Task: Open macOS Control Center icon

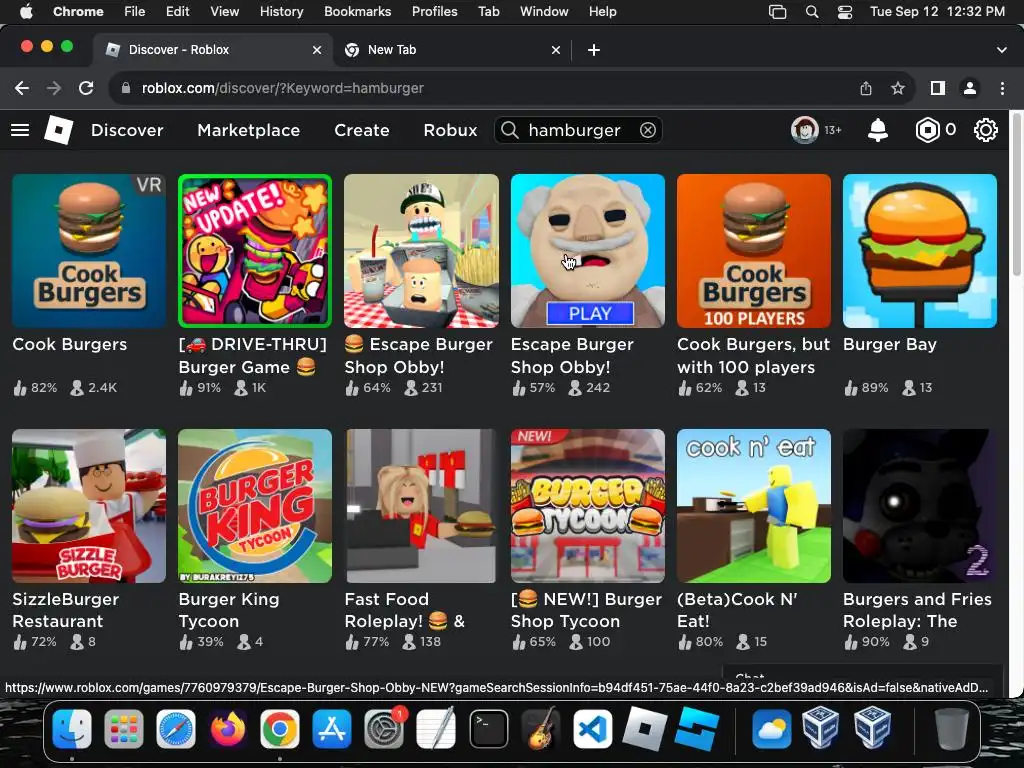Action: (x=844, y=12)
